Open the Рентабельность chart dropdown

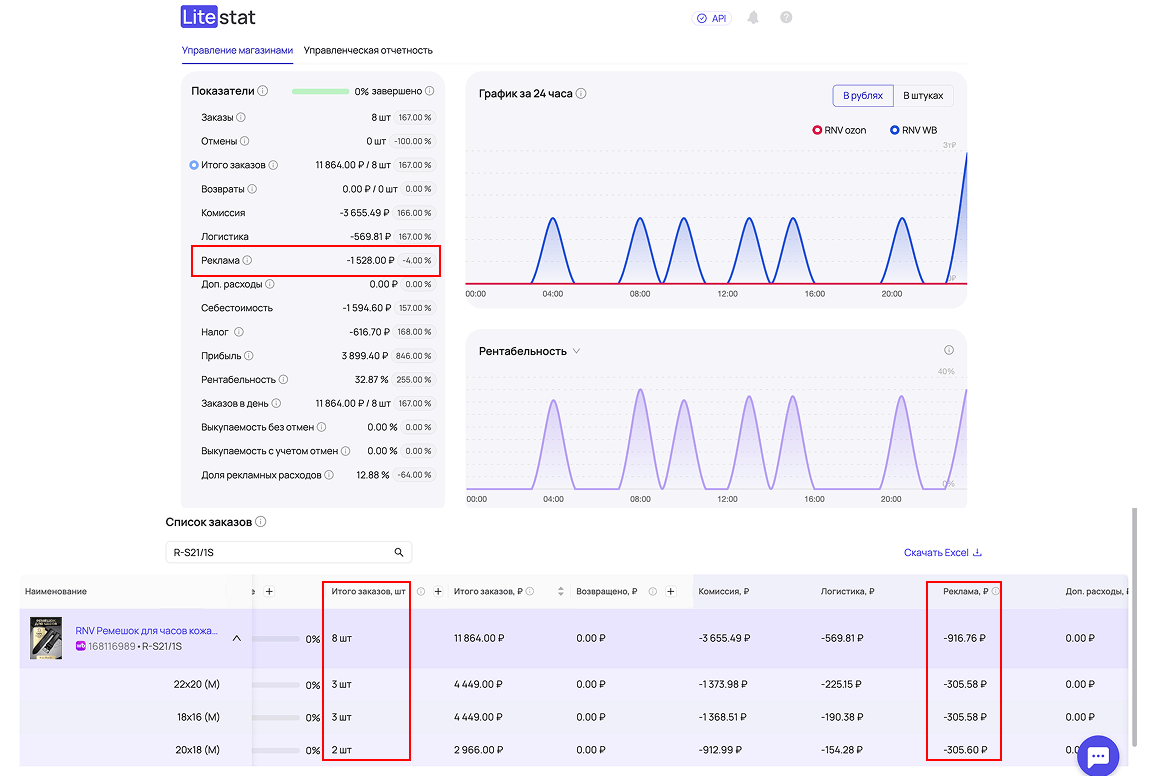[x=576, y=351]
